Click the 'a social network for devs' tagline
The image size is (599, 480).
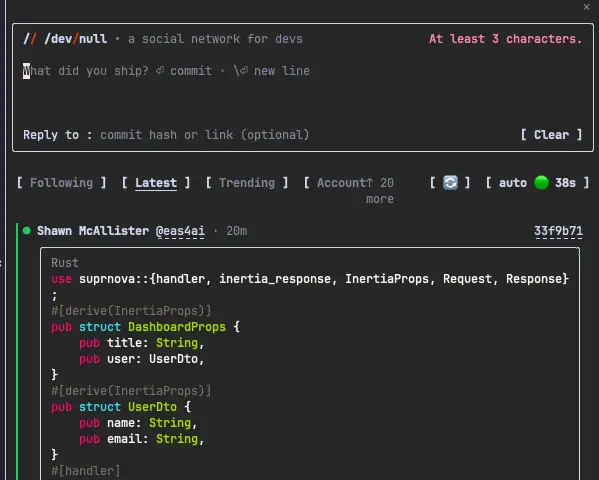pos(215,39)
